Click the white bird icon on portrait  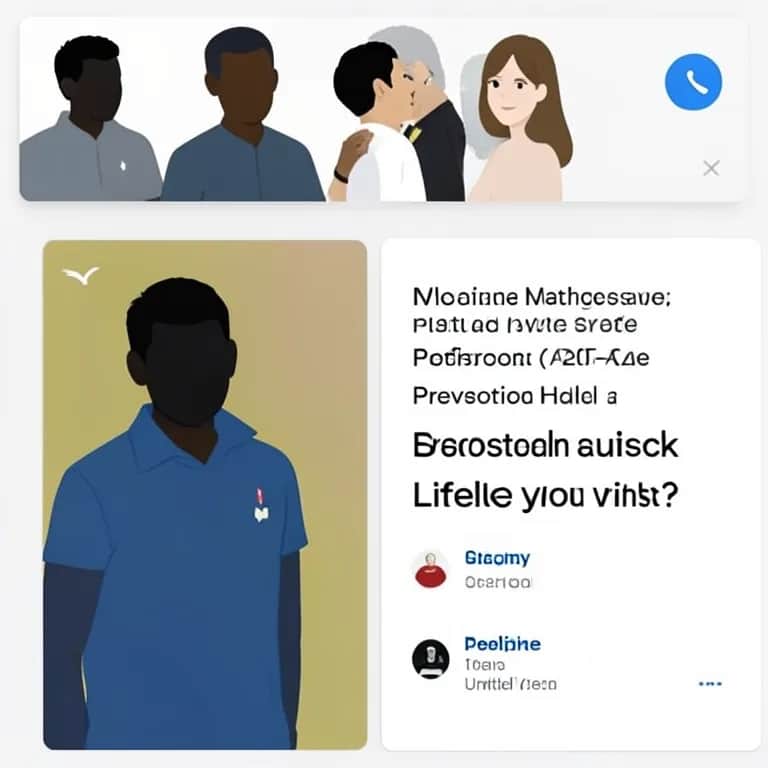point(81,275)
